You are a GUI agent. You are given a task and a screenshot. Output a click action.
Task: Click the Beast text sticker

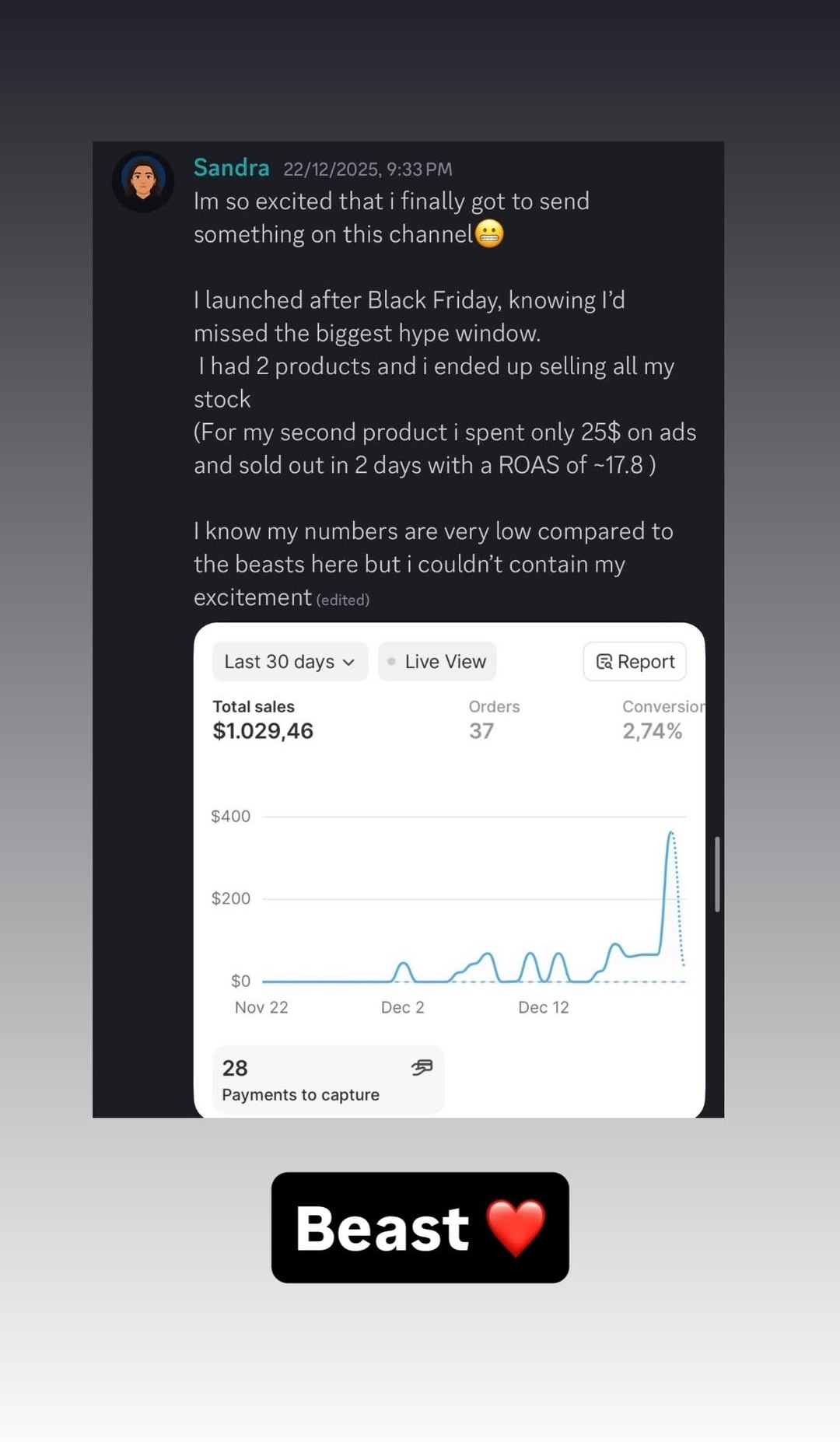pos(382,1228)
